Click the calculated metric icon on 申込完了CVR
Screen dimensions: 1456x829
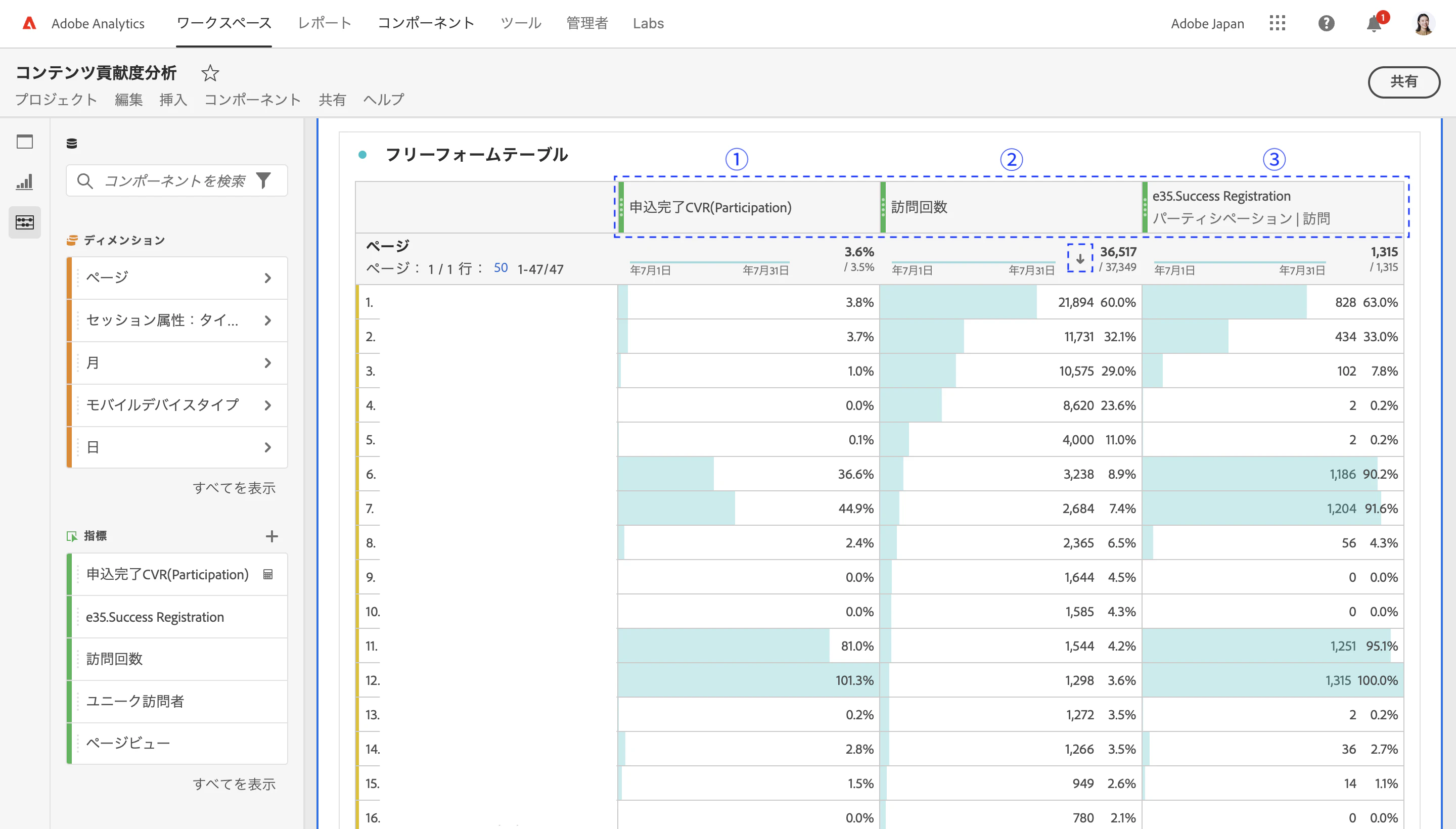coord(267,575)
